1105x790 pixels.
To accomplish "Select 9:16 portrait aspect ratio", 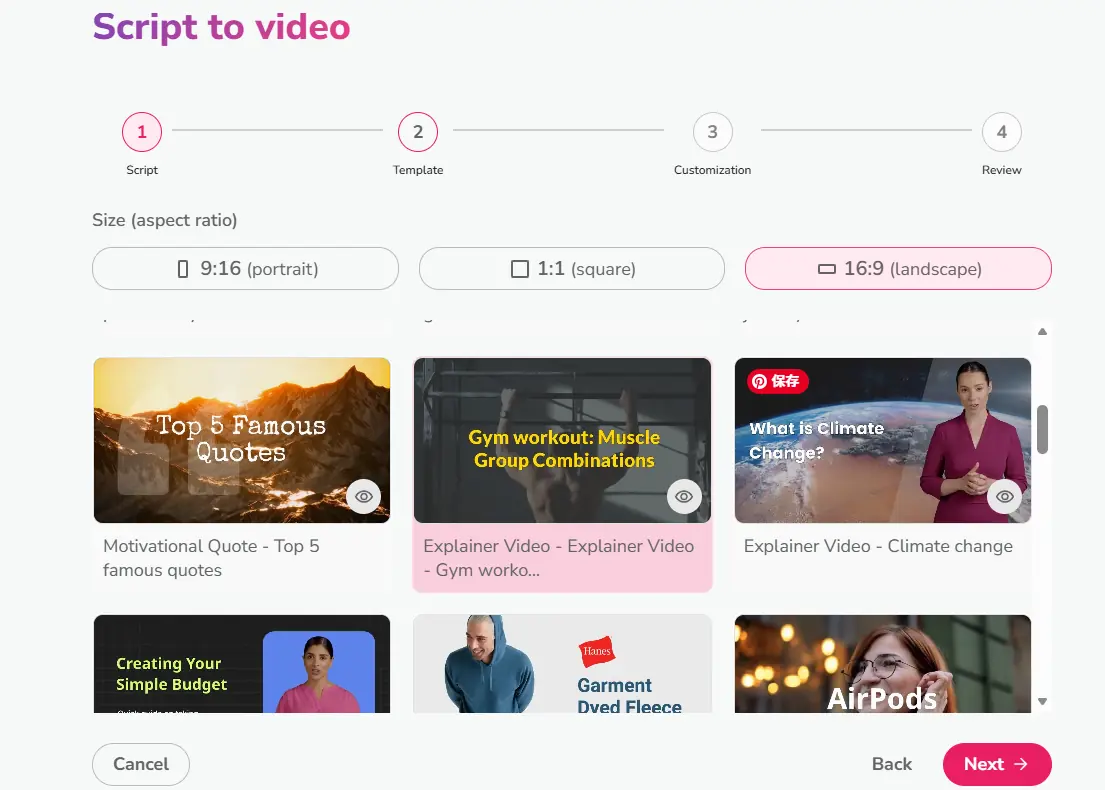I will pos(245,269).
